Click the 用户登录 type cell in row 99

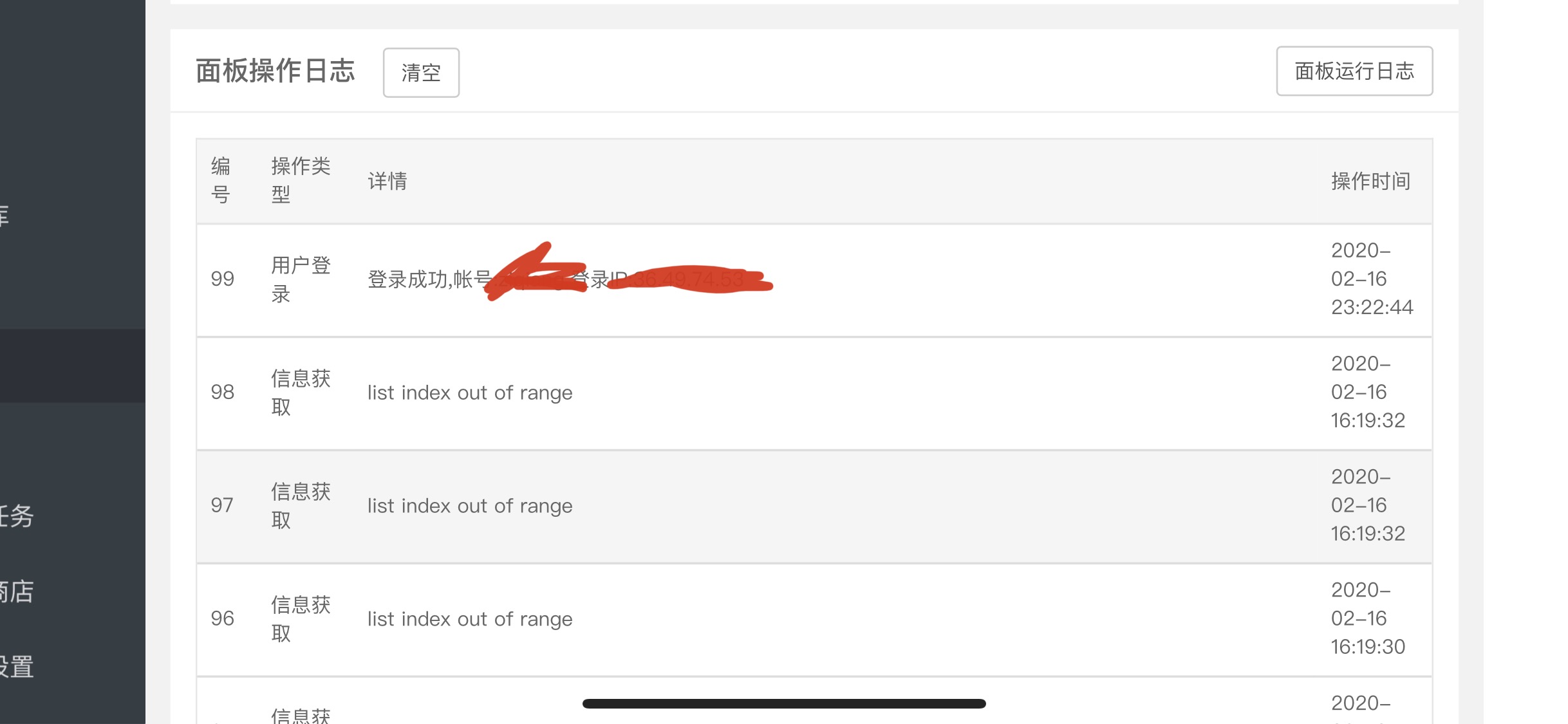[301, 279]
